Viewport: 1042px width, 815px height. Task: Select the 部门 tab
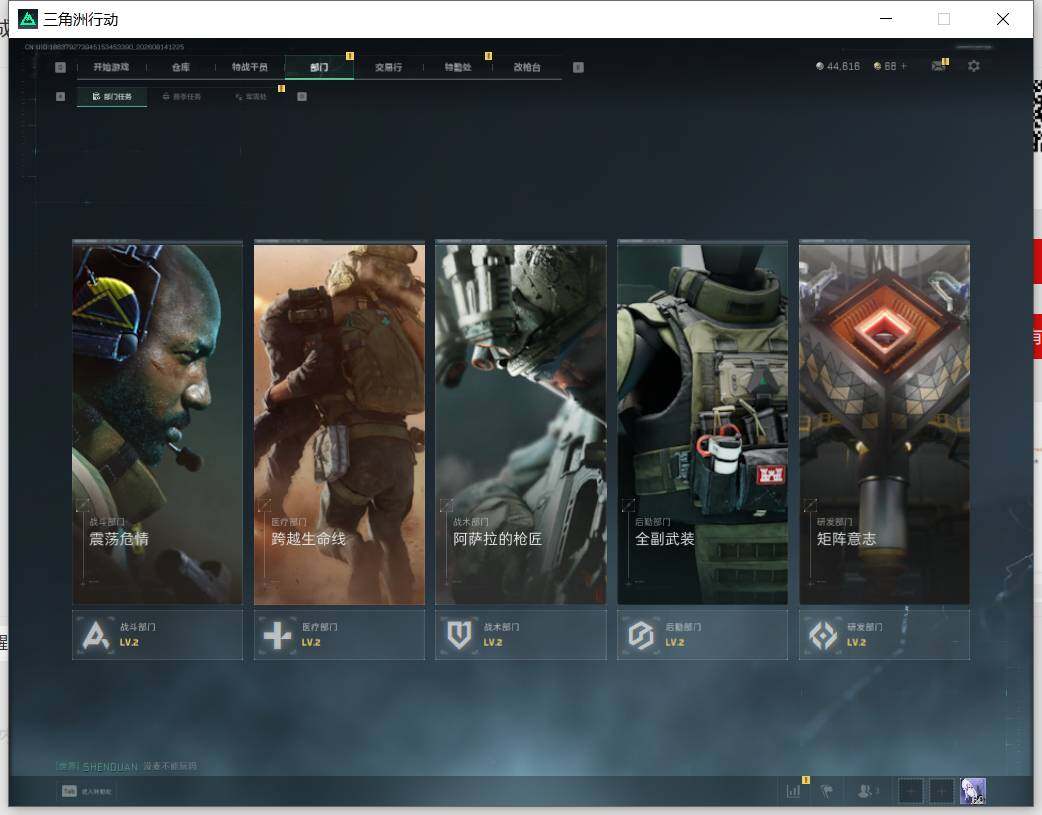point(319,67)
